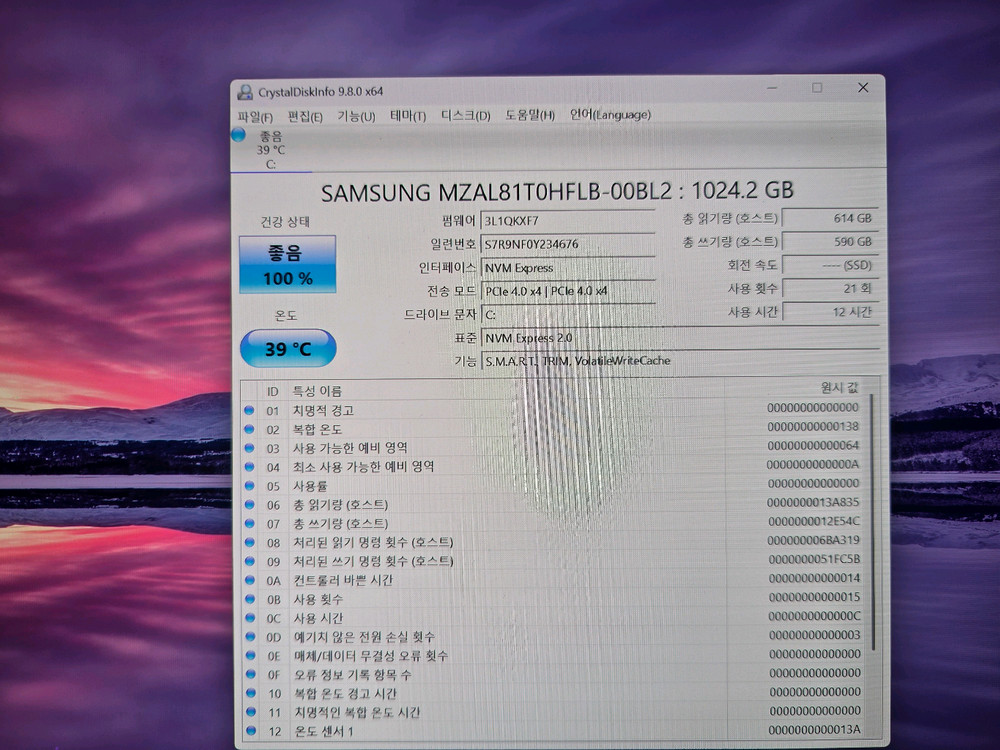Image resolution: width=1000 pixels, height=750 pixels.
Task: Open the 디스크 menu
Action: pyautogui.click(x=463, y=116)
